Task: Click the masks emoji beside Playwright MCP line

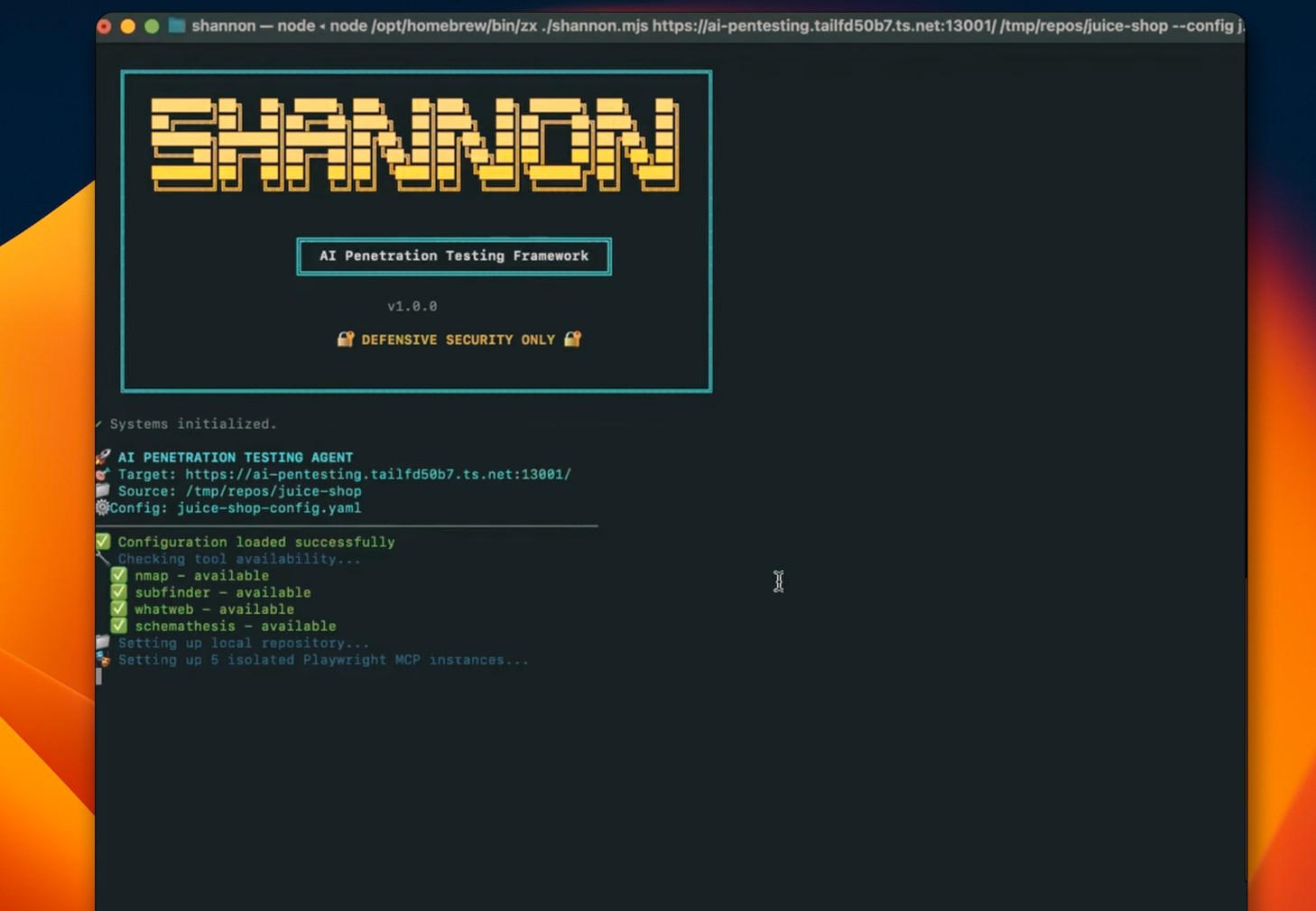Action: tap(103, 660)
